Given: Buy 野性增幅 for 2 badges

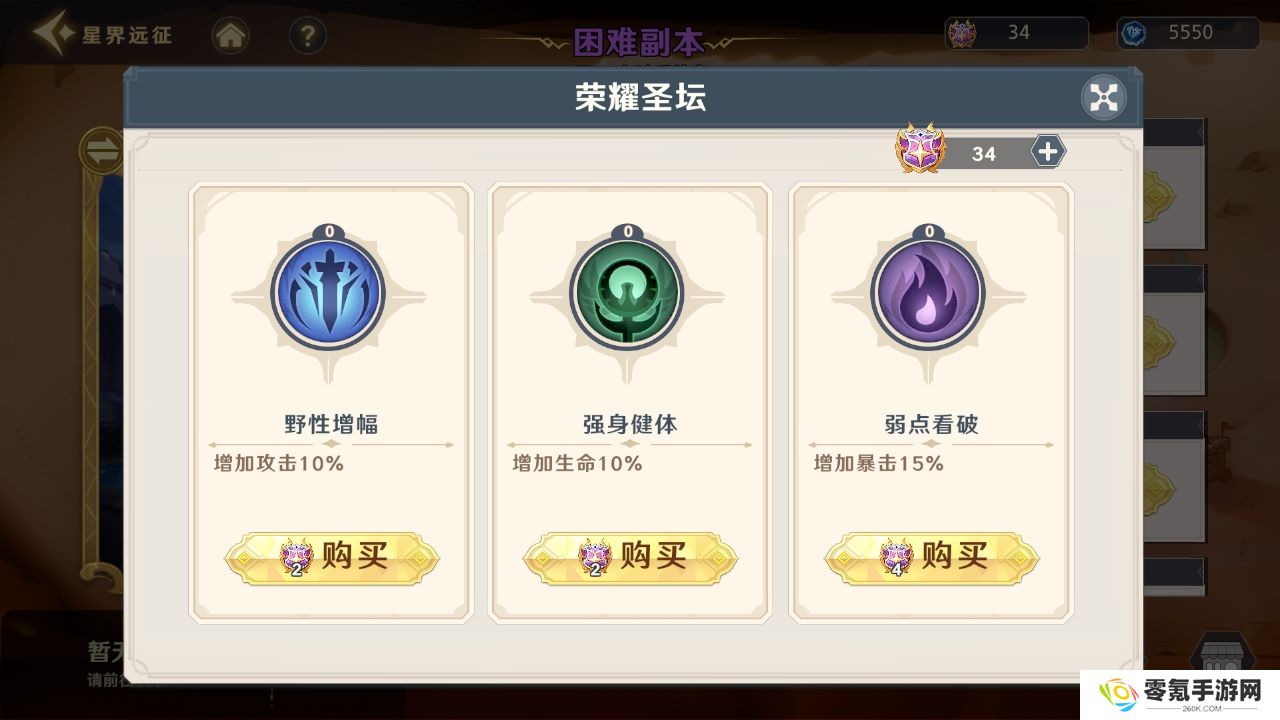Looking at the screenshot, I should pos(331,558).
